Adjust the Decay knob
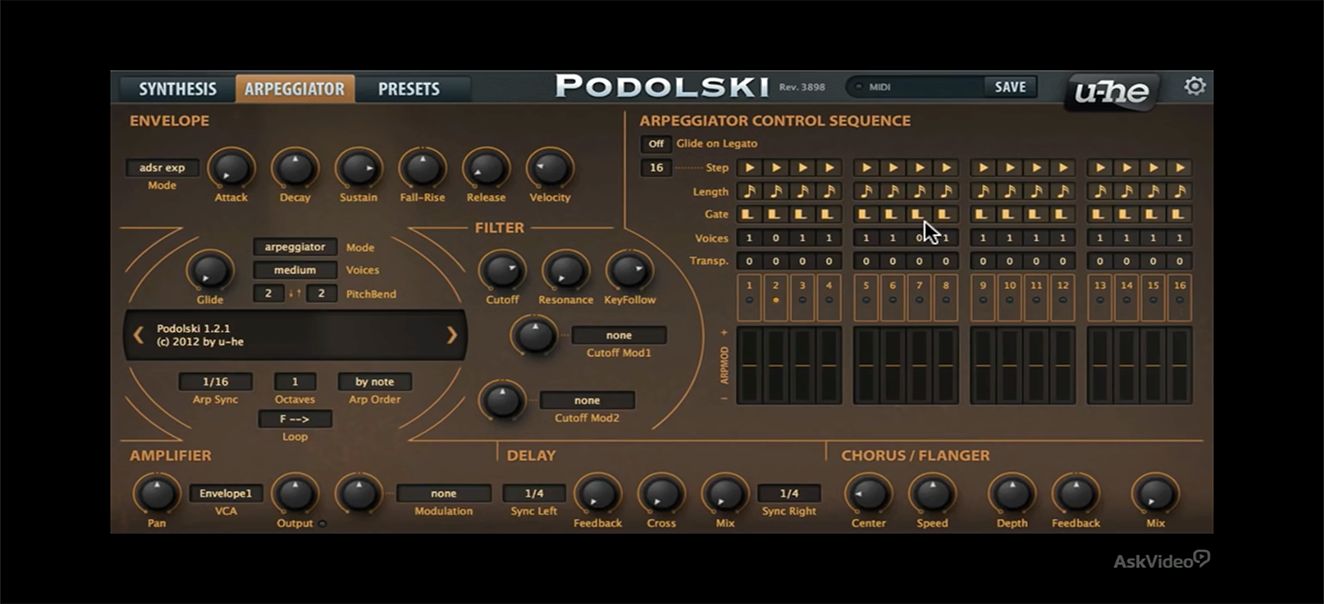The height and width of the screenshot is (604, 1324). click(295, 168)
